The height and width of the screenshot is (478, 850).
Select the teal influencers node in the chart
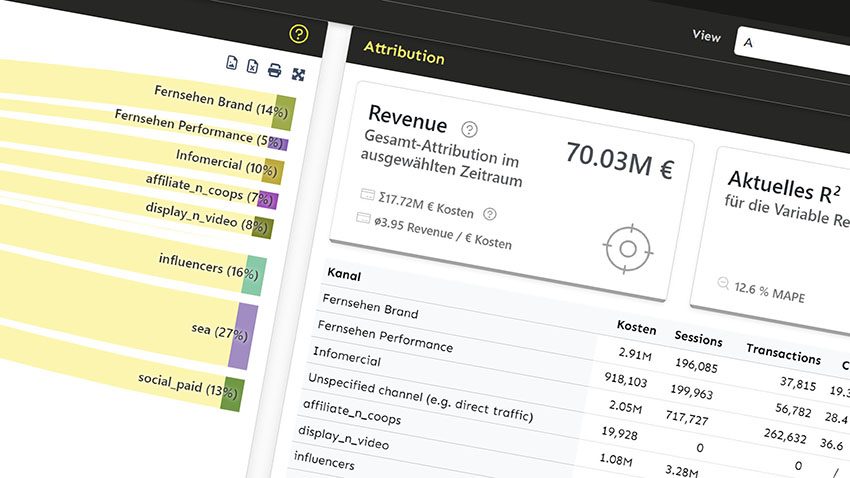(254, 274)
